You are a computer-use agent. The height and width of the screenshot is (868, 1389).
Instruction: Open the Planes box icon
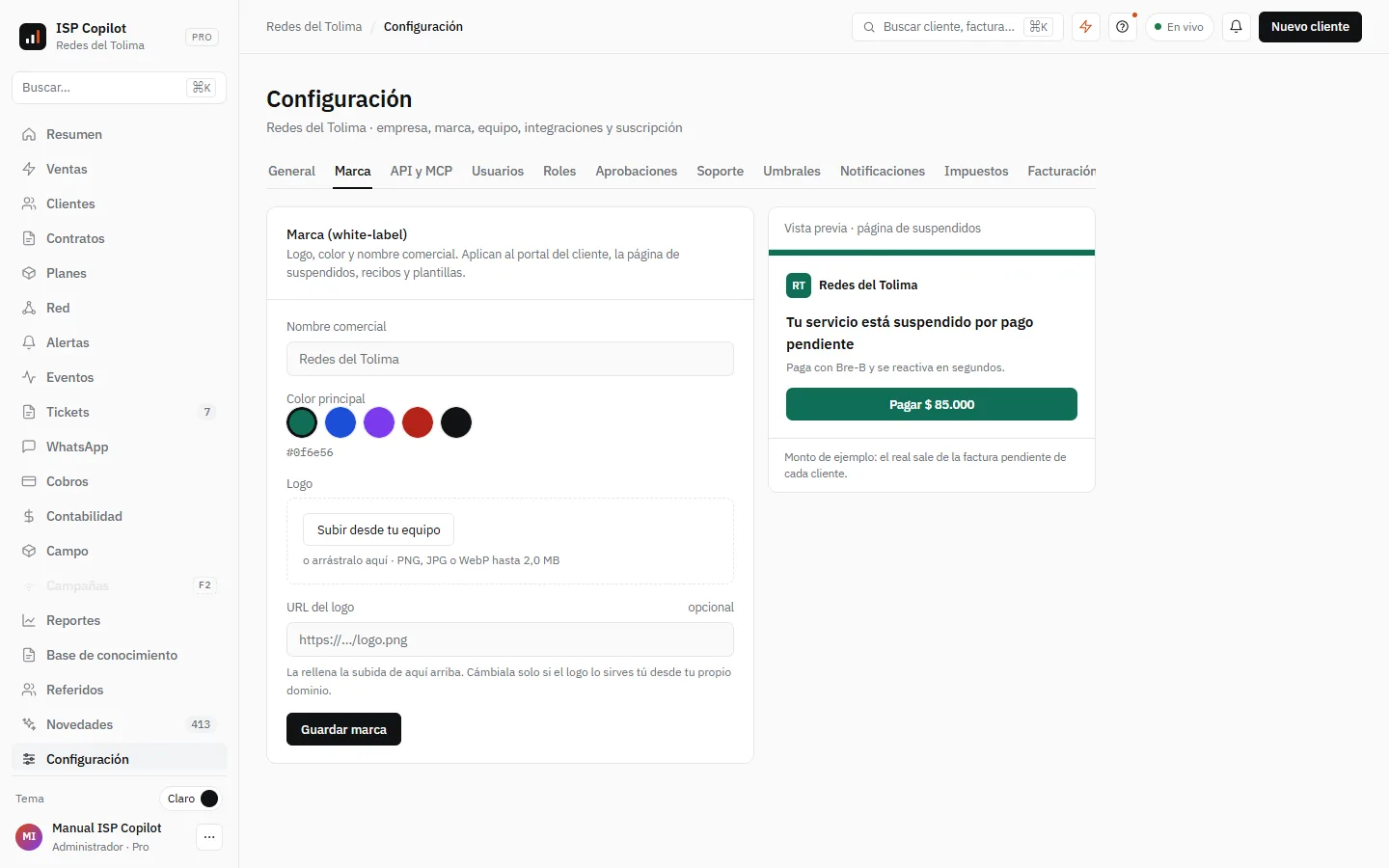pyautogui.click(x=29, y=273)
